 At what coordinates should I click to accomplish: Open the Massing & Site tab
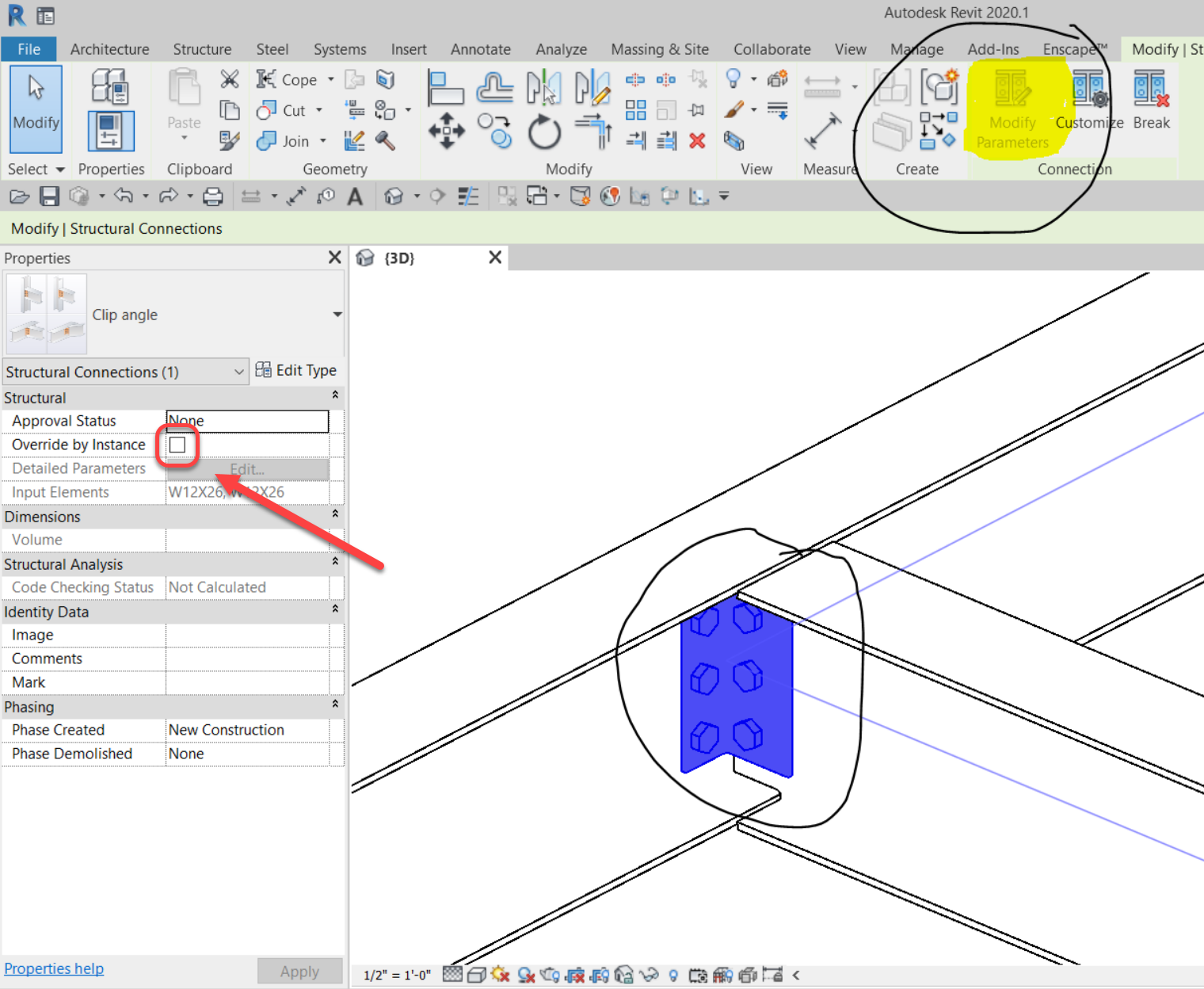point(659,48)
